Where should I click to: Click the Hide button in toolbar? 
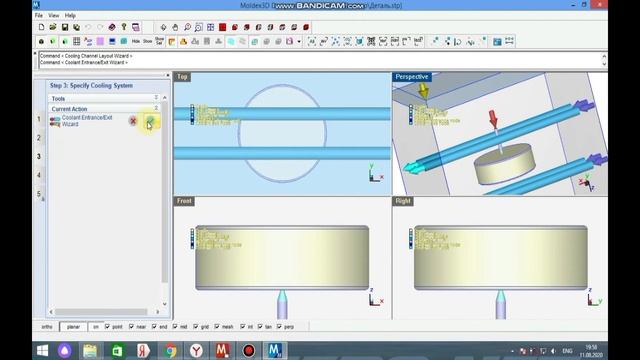[136, 41]
